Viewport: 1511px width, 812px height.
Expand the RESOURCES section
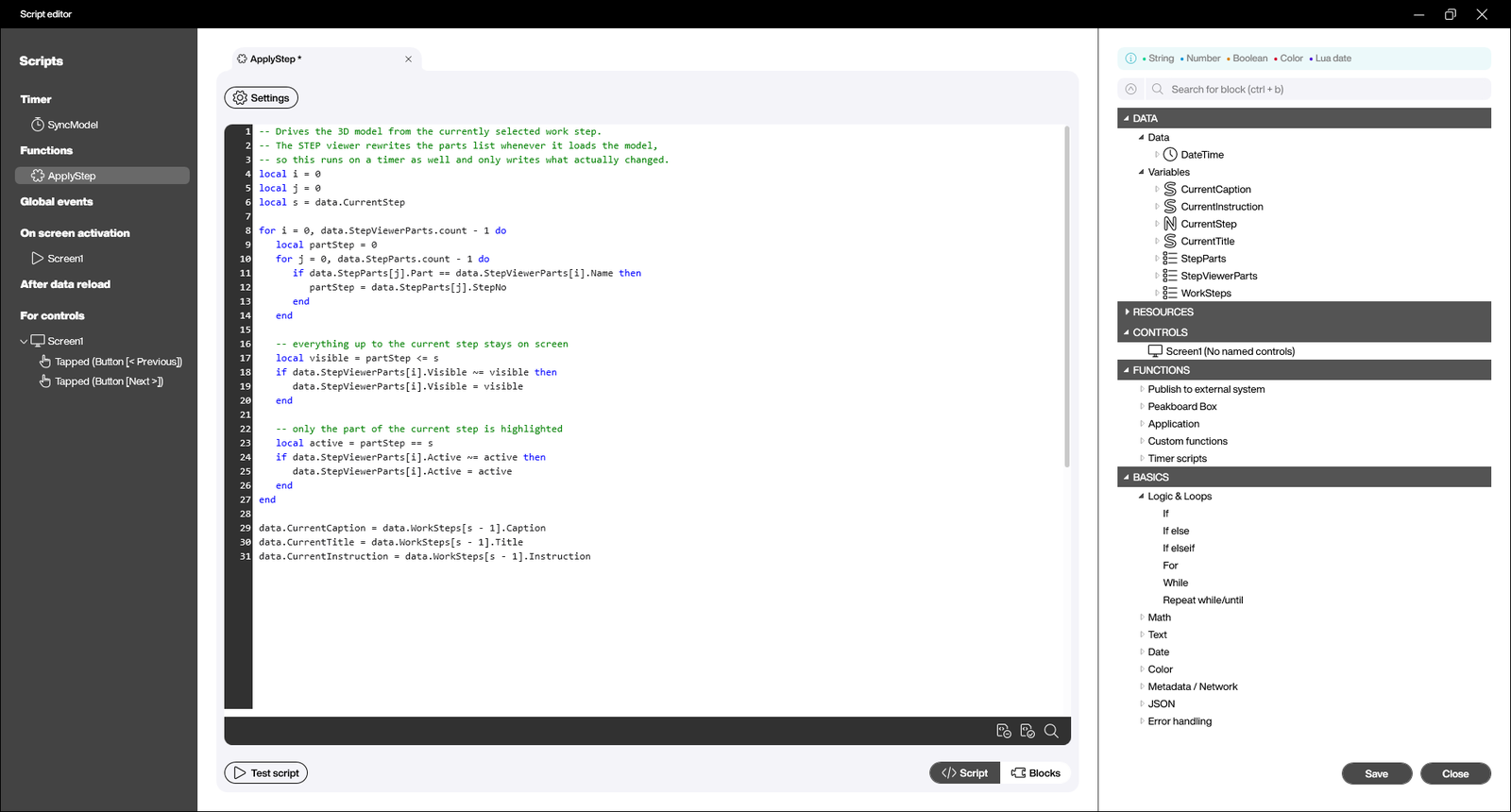point(1126,312)
